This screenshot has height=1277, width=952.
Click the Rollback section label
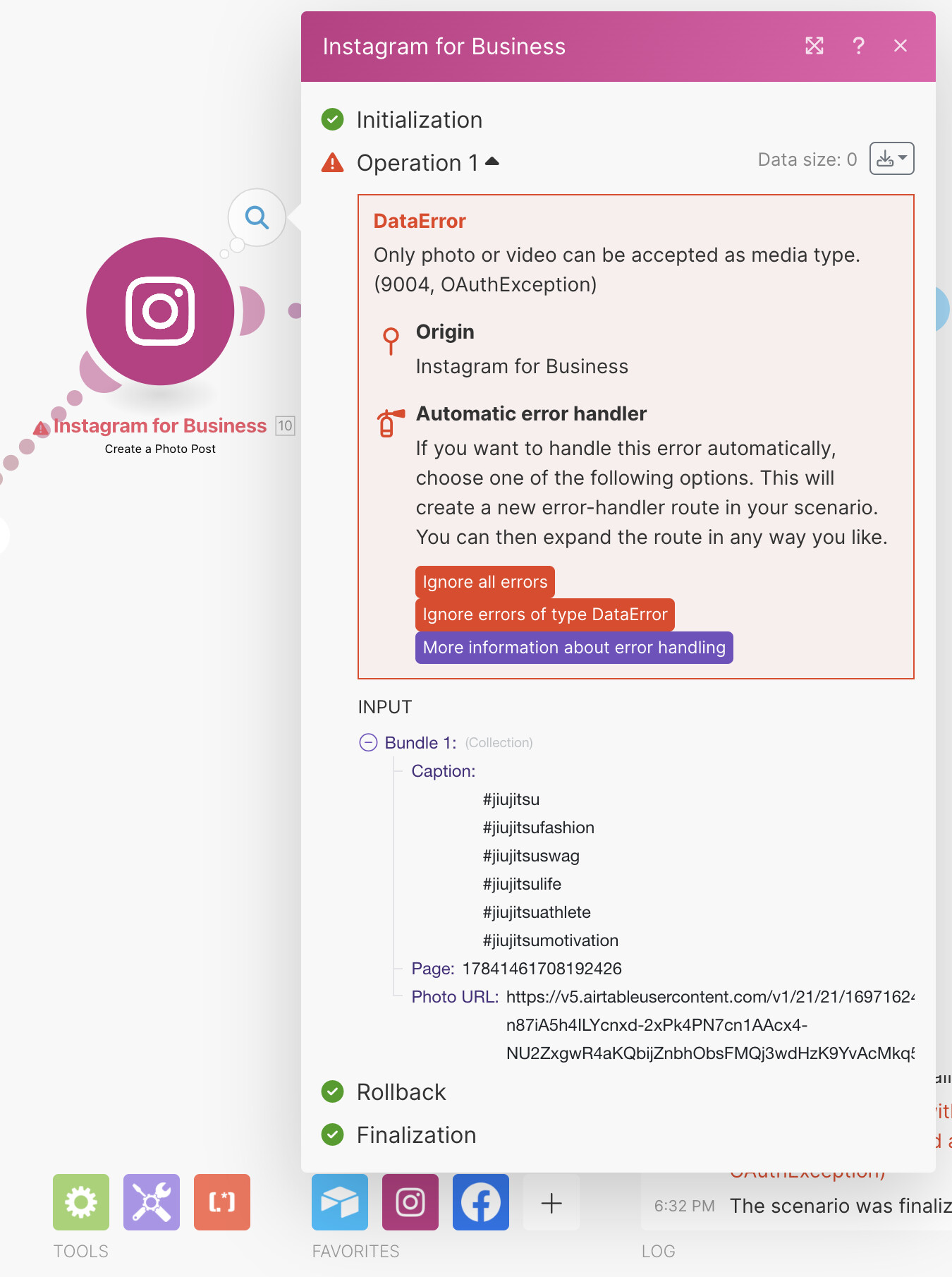pyautogui.click(x=401, y=1092)
